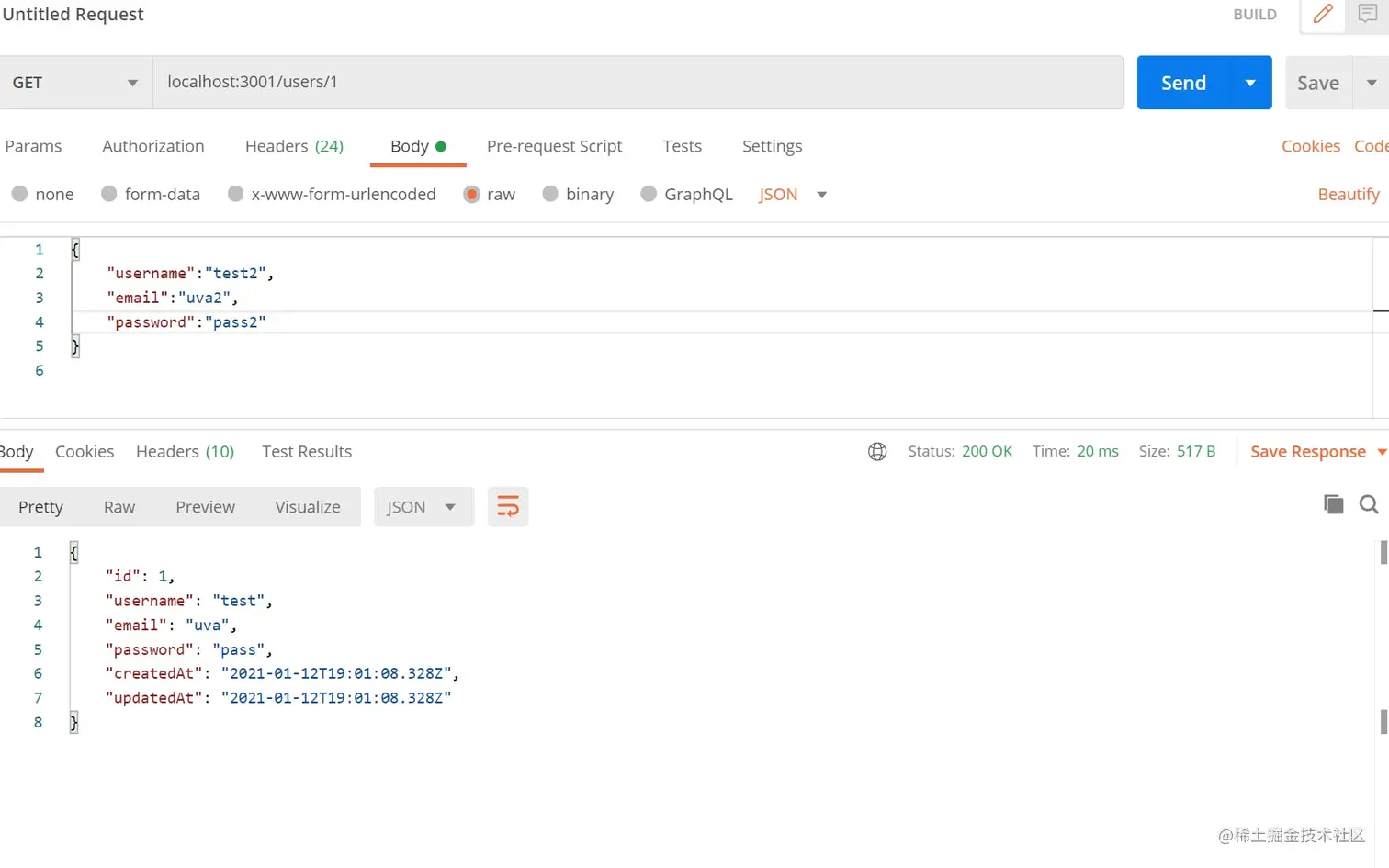Open the Settings tab
1389x868 pixels.
(772, 146)
